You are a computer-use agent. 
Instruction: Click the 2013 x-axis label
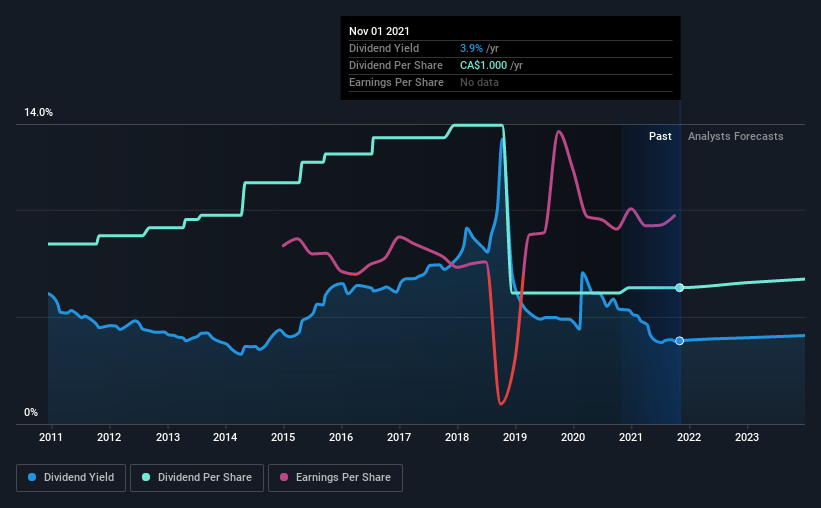coord(168,437)
